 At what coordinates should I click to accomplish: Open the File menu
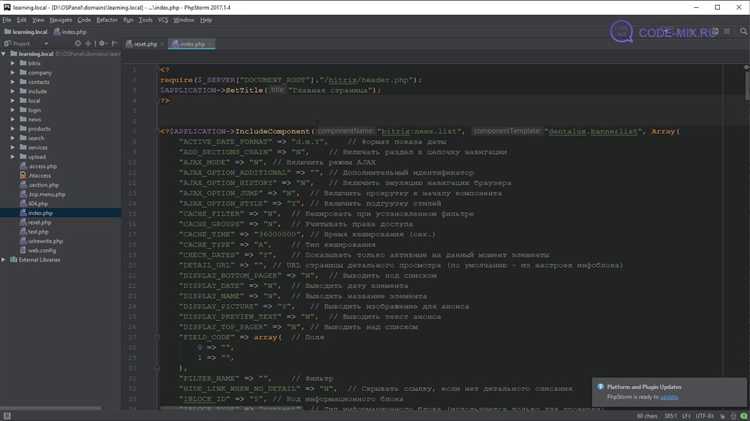(x=7, y=20)
